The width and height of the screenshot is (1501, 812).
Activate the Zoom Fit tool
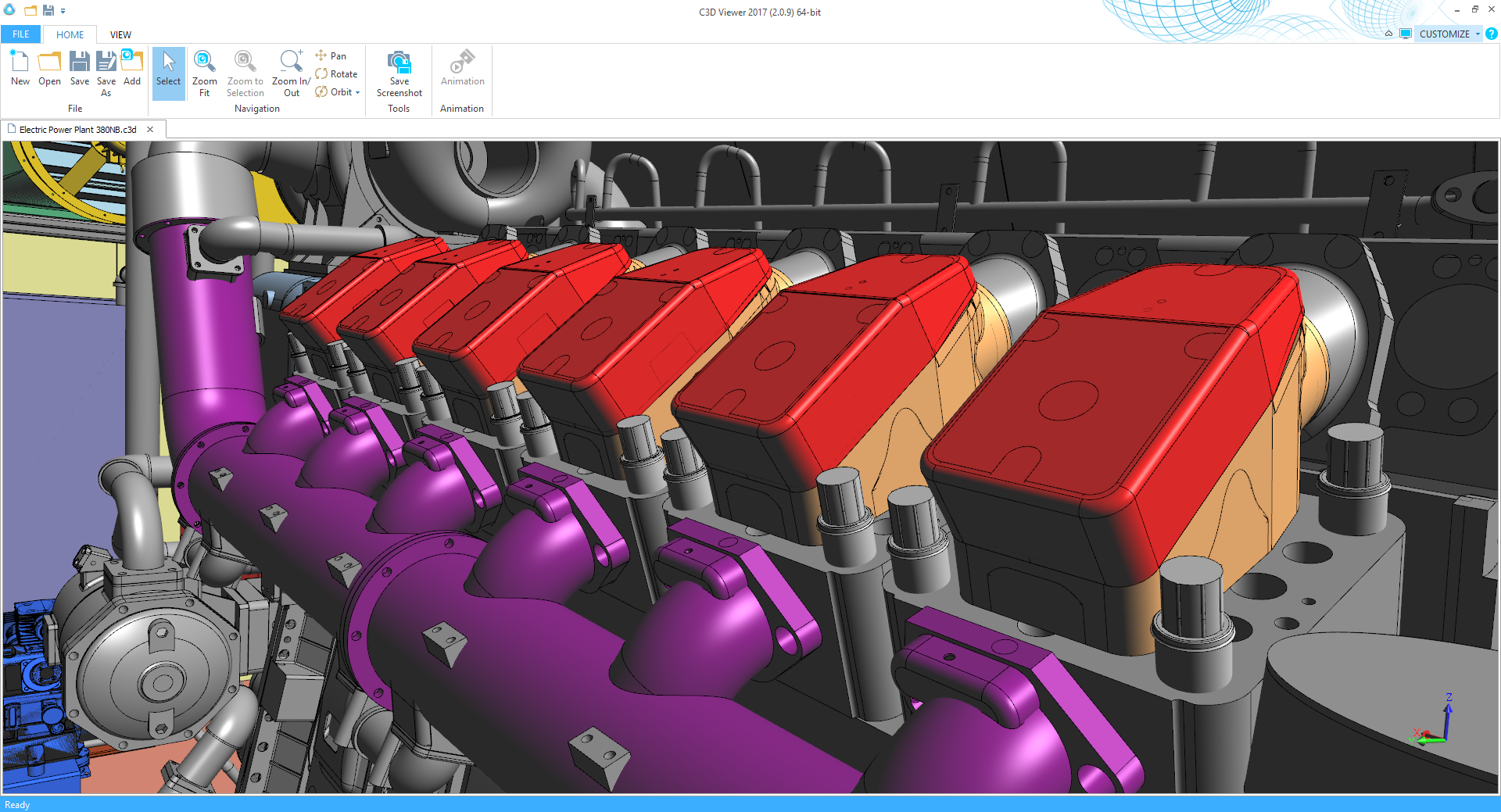click(x=204, y=70)
